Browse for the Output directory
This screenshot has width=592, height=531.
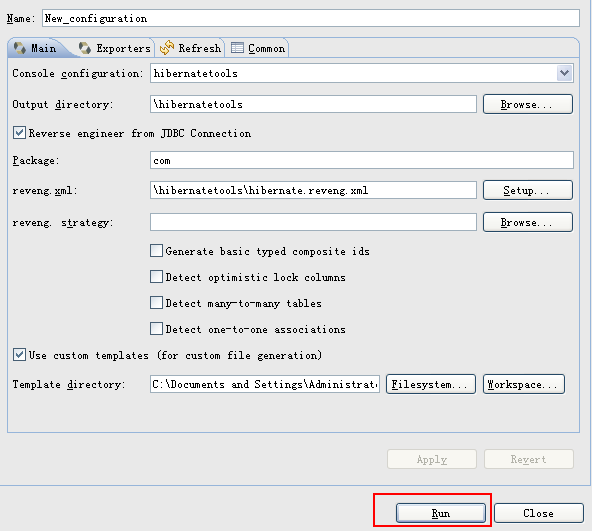528,104
